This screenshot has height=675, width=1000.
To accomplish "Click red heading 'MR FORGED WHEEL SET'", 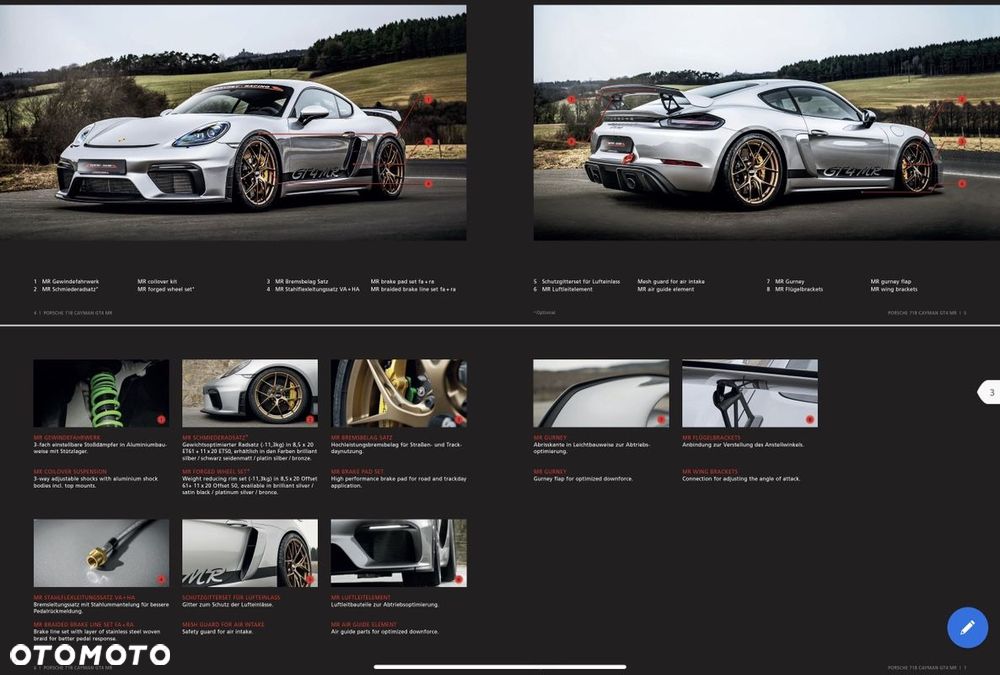I will pyautogui.click(x=216, y=471).
